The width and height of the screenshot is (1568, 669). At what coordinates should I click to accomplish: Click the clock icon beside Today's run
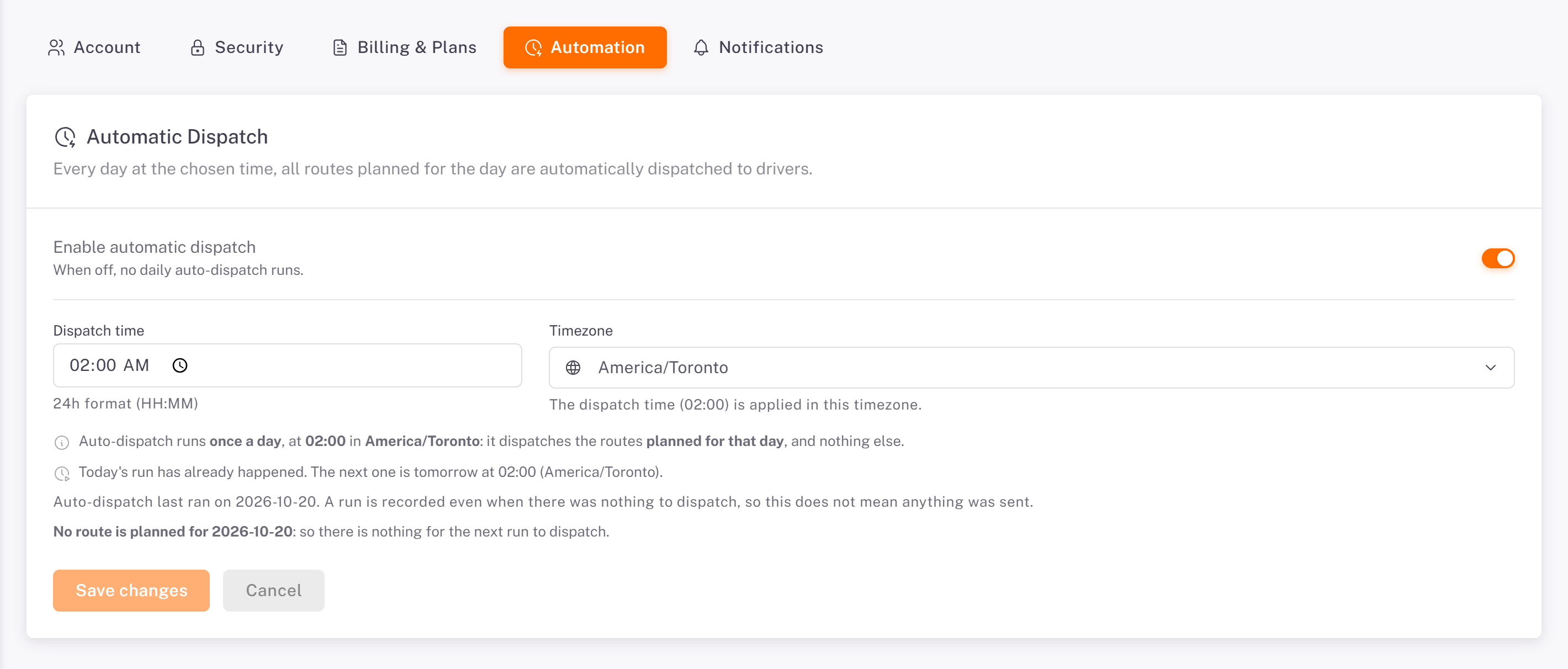tap(62, 474)
